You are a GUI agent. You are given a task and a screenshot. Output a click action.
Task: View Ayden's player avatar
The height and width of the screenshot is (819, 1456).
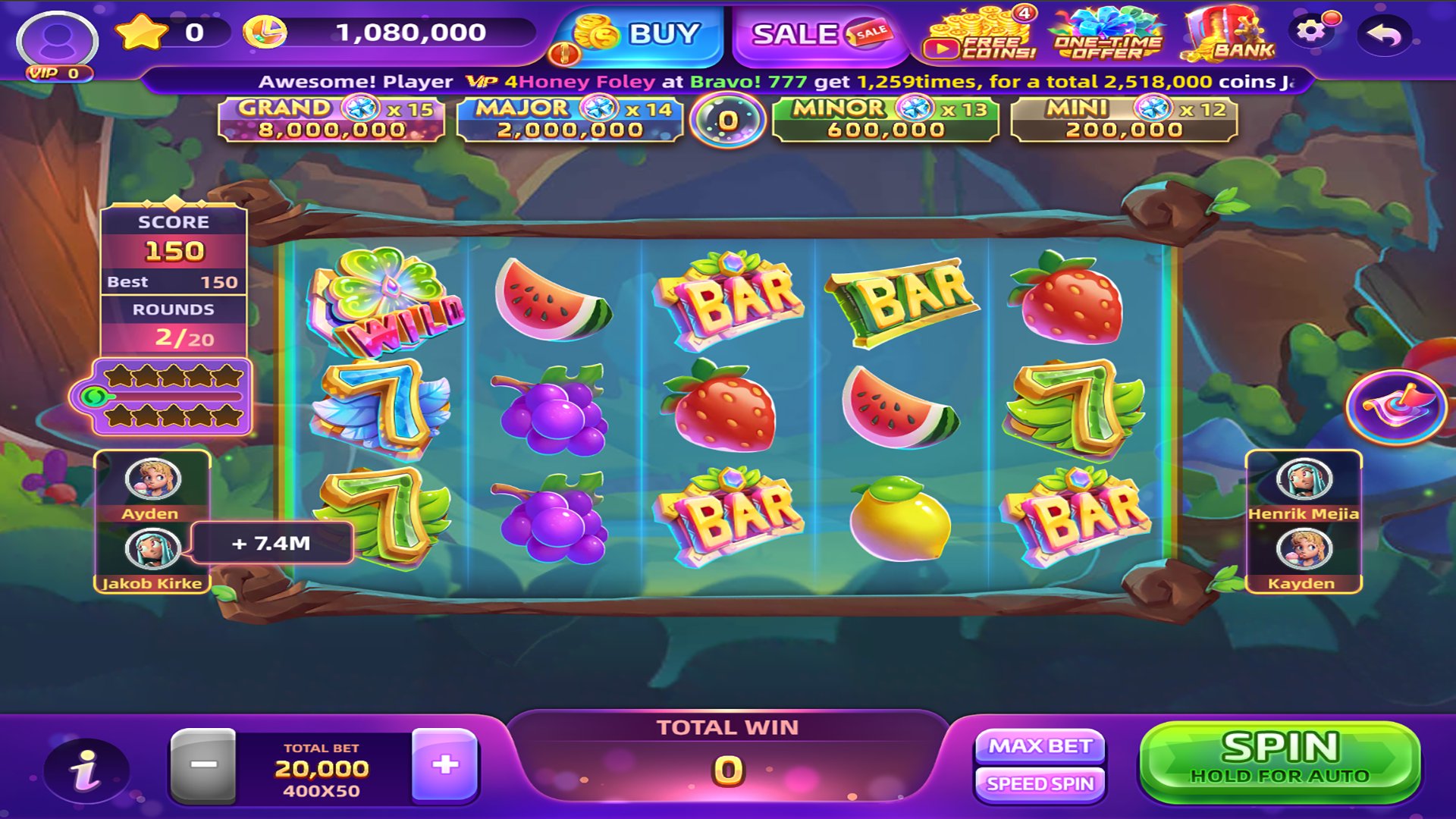(x=152, y=479)
